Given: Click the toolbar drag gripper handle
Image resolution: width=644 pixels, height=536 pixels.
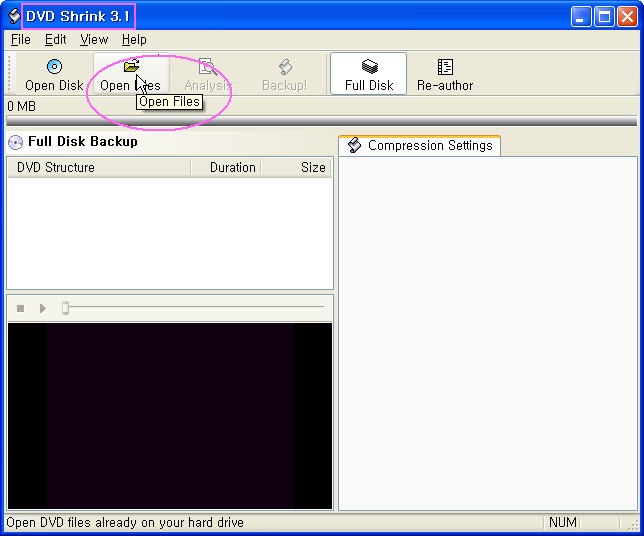Looking at the screenshot, I should (10, 74).
